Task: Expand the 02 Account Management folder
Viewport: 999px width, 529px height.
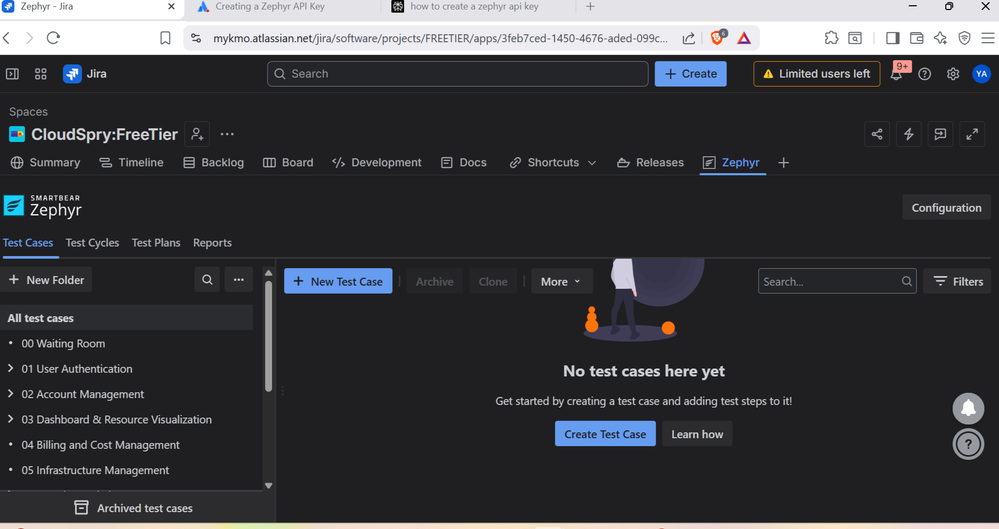Action: 10,394
